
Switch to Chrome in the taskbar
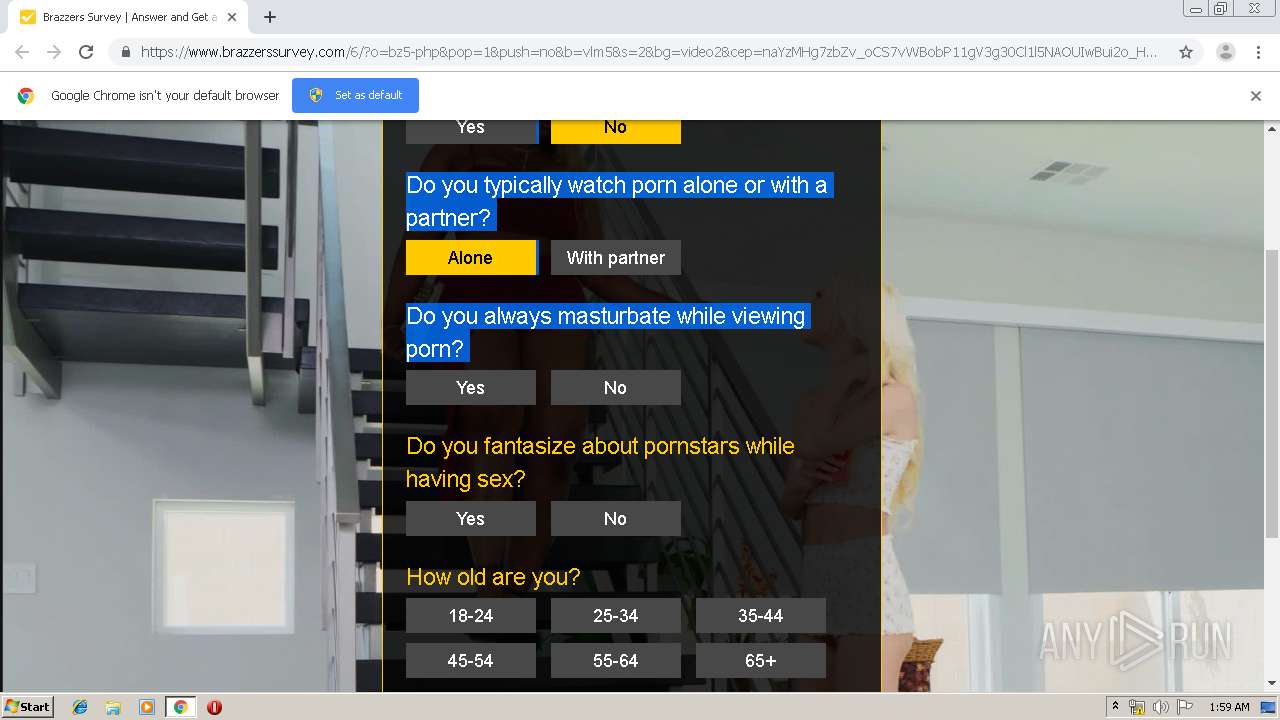pos(180,707)
